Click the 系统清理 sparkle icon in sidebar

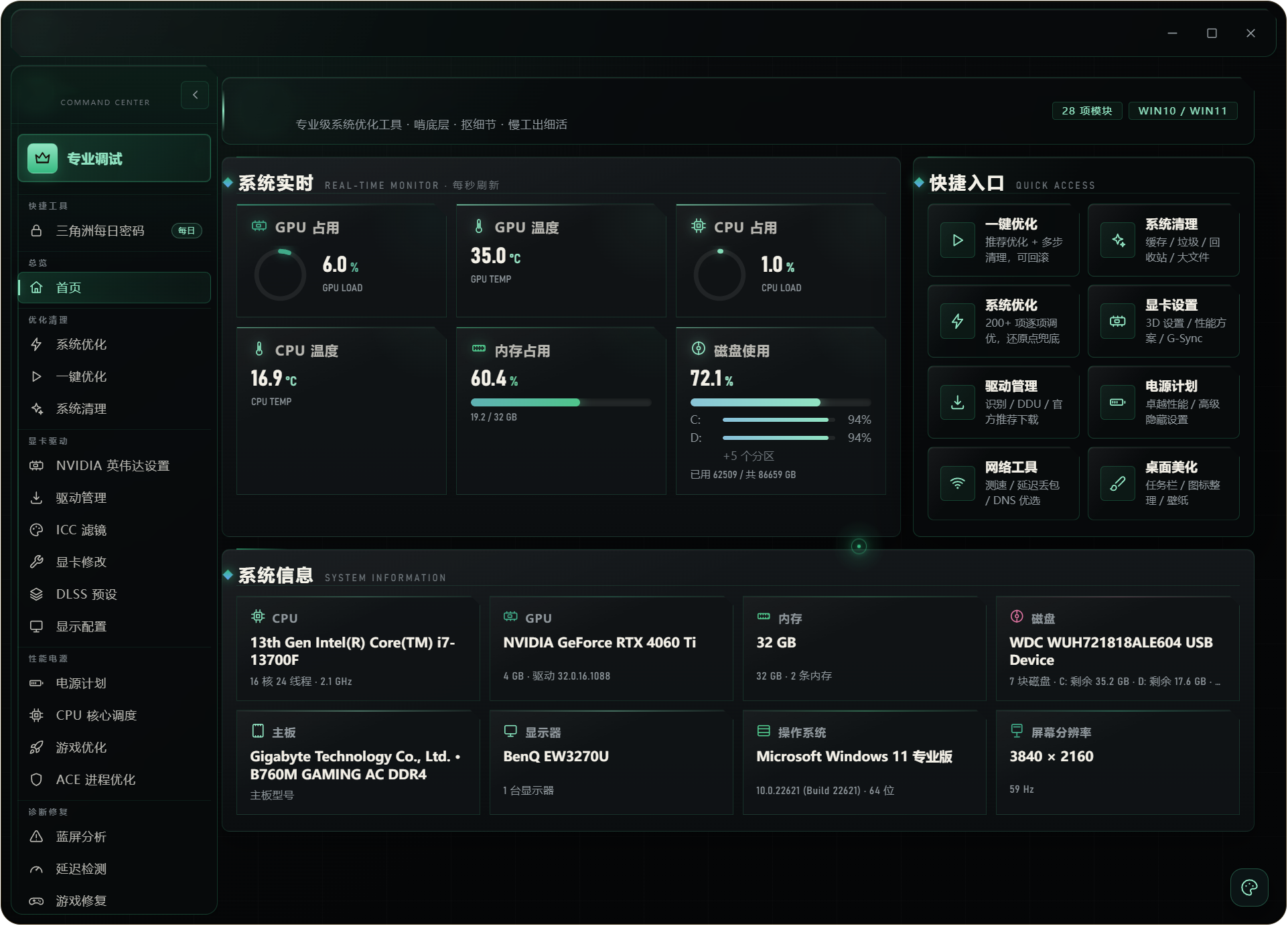coord(37,409)
